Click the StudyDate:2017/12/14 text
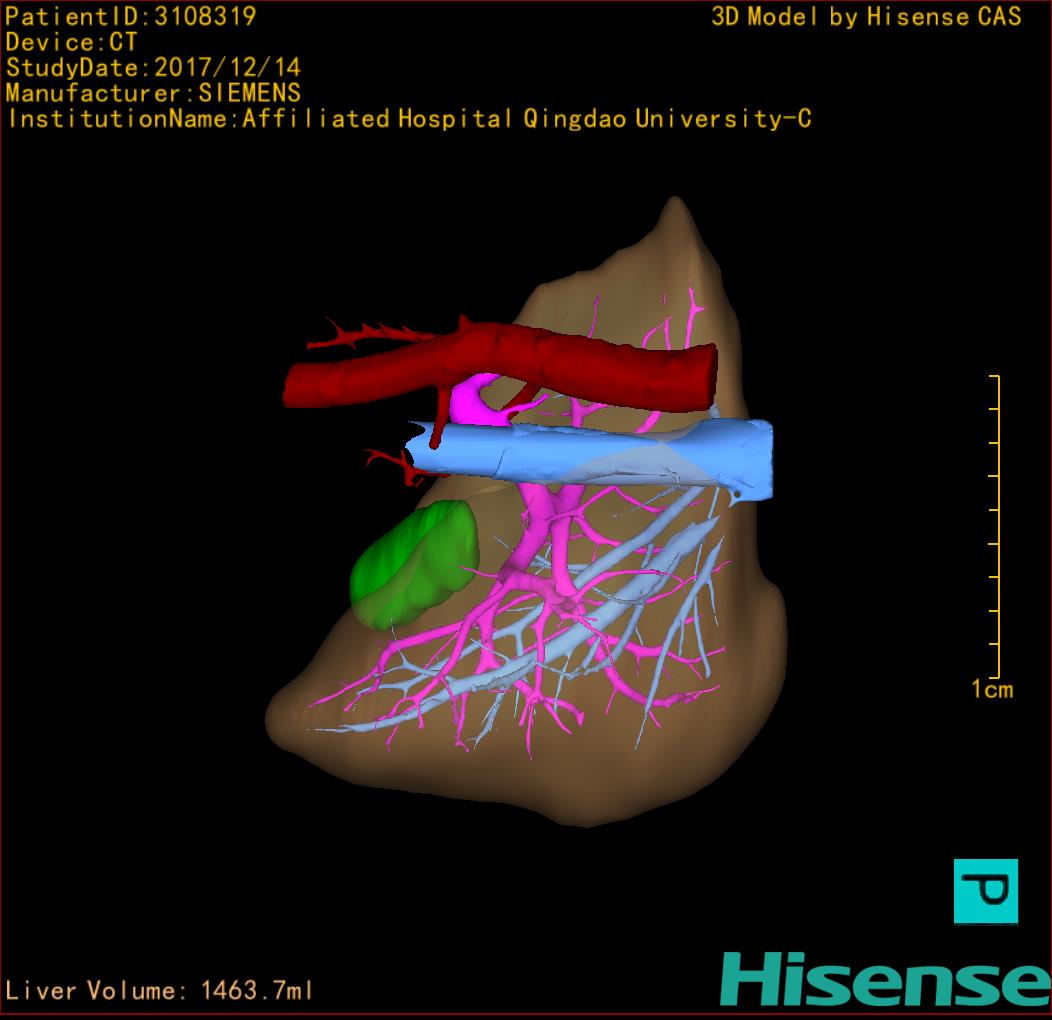The image size is (1052, 1020). 153,68
